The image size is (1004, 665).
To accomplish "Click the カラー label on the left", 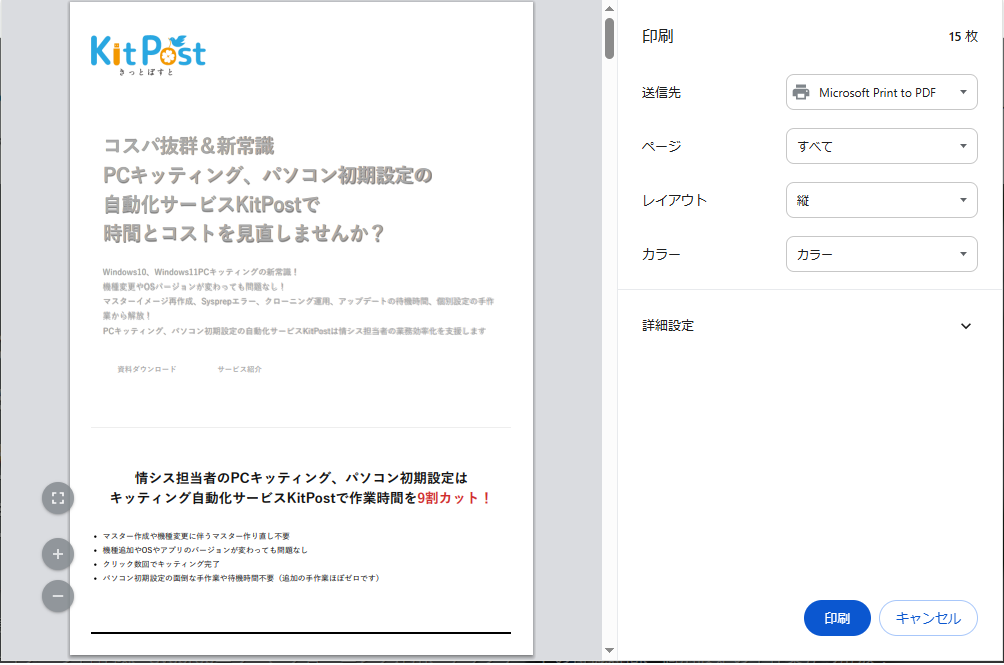I will 661,254.
